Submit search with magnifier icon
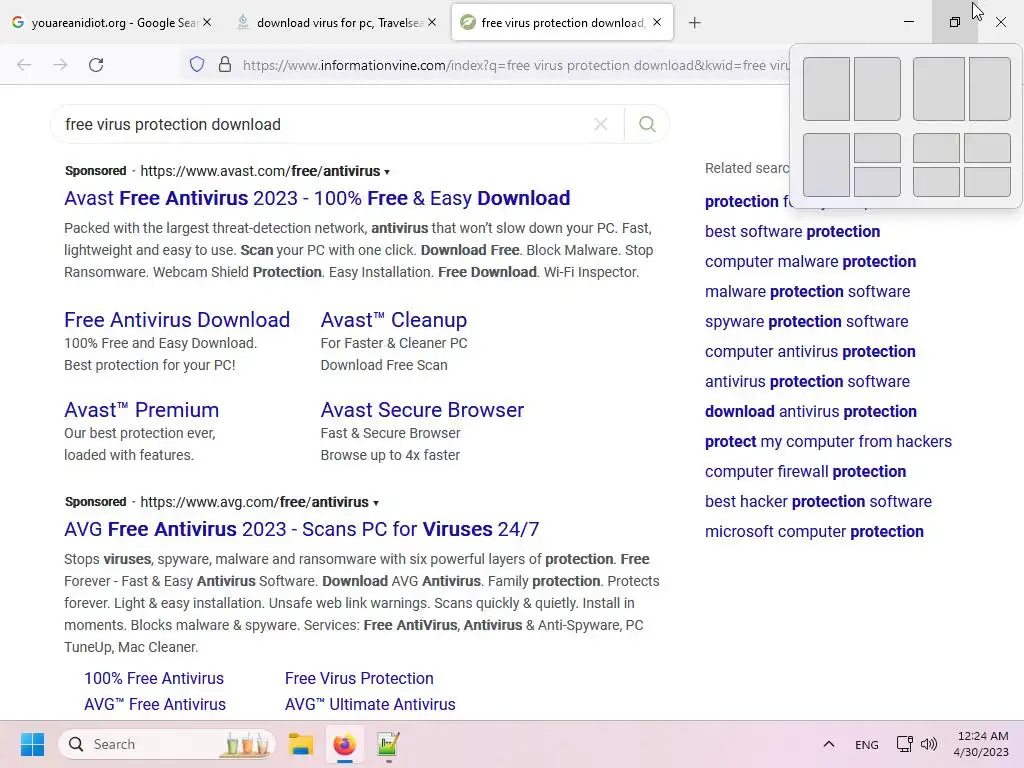The height and width of the screenshot is (768, 1024). pos(647,124)
